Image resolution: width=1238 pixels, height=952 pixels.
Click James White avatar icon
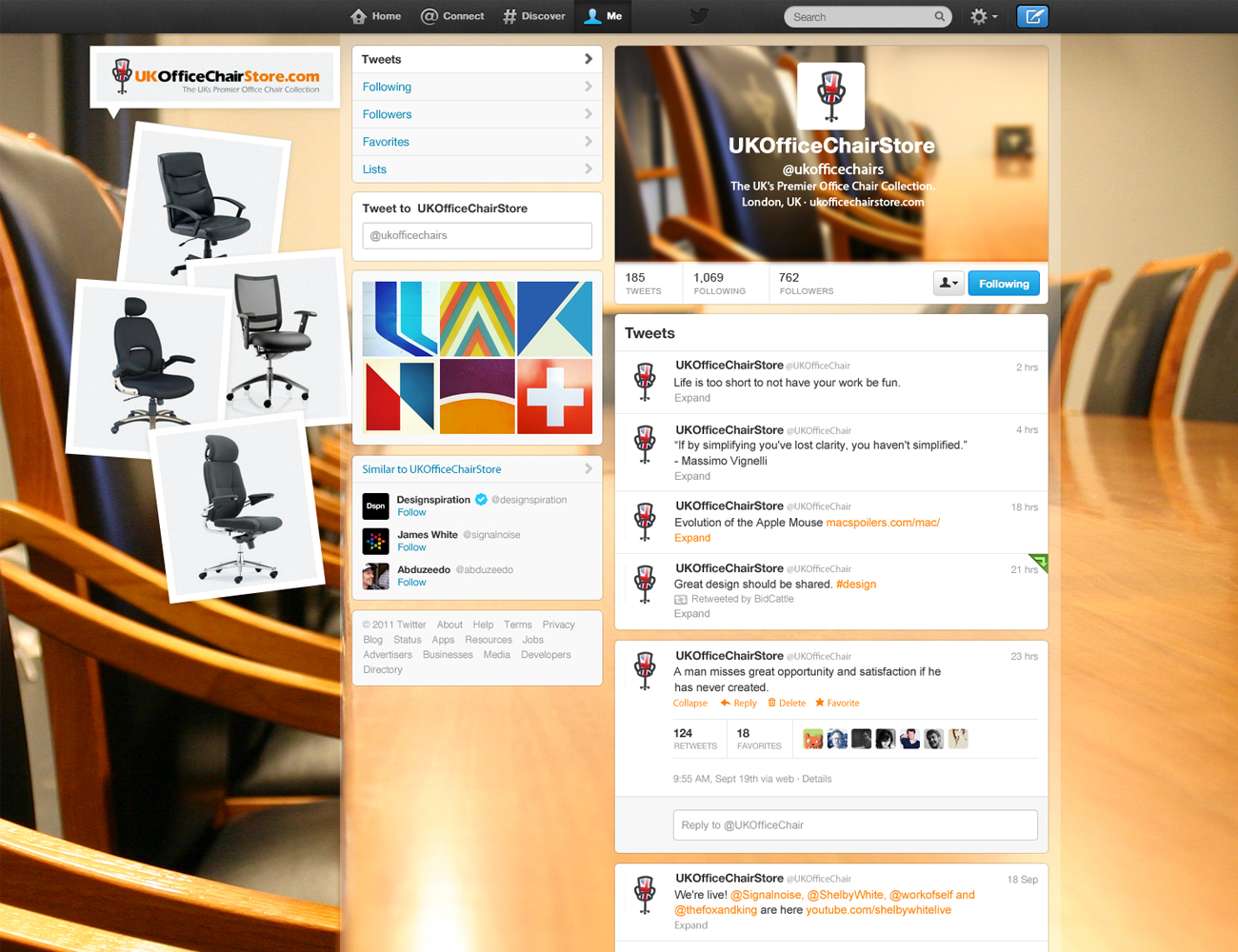tap(376, 541)
